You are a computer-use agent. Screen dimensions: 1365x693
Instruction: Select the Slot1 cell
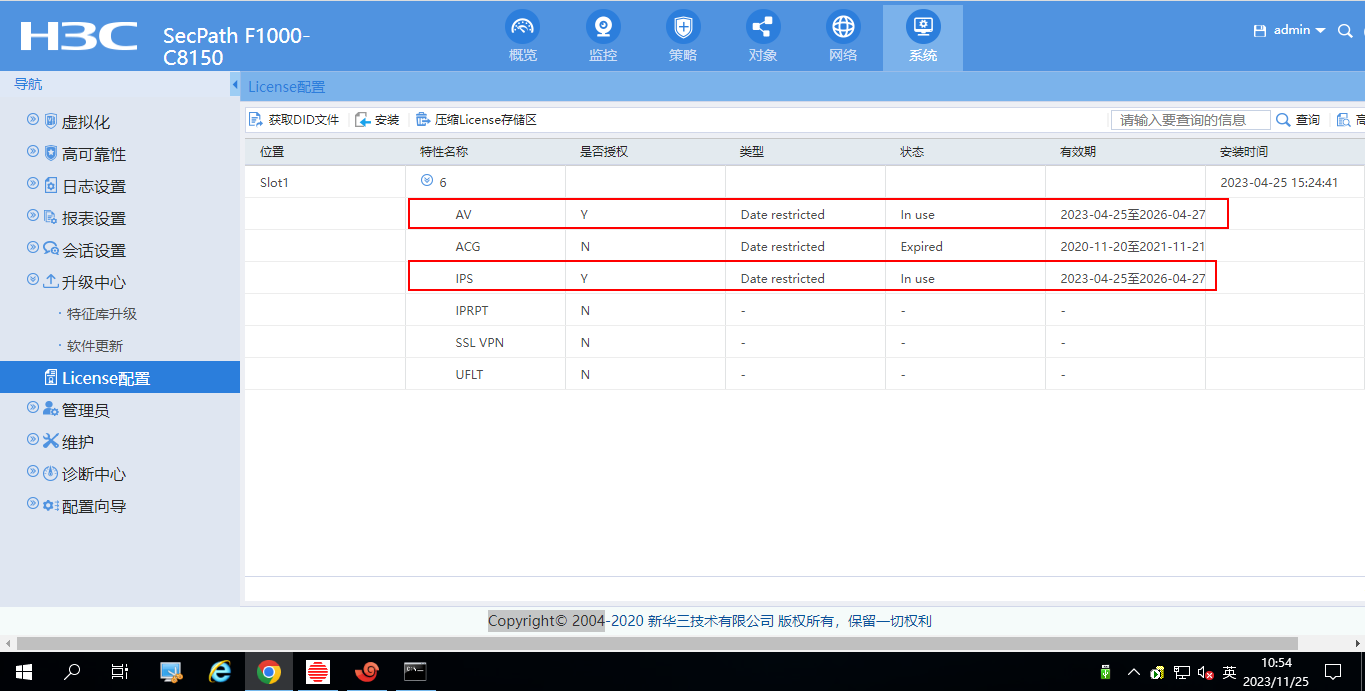(x=325, y=182)
